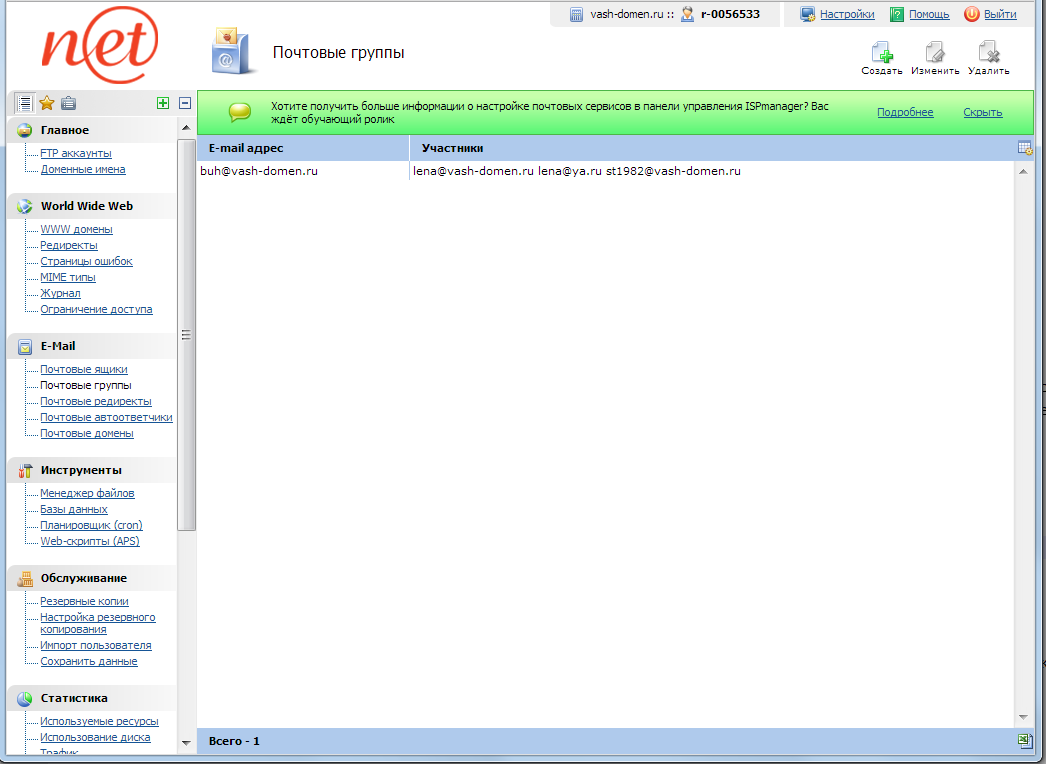
Task: Click the Изменить (edit) toolbar icon
Action: (935, 53)
